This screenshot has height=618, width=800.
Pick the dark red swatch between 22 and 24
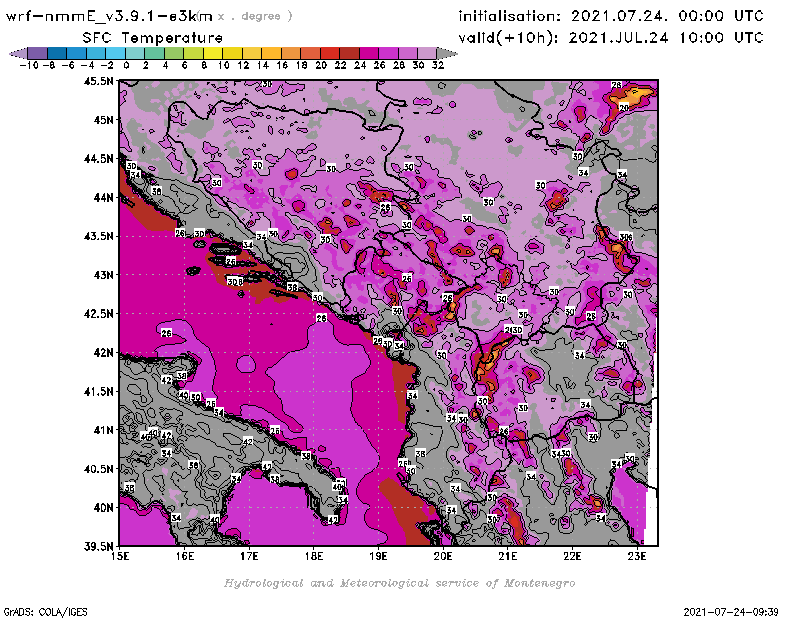349,53
